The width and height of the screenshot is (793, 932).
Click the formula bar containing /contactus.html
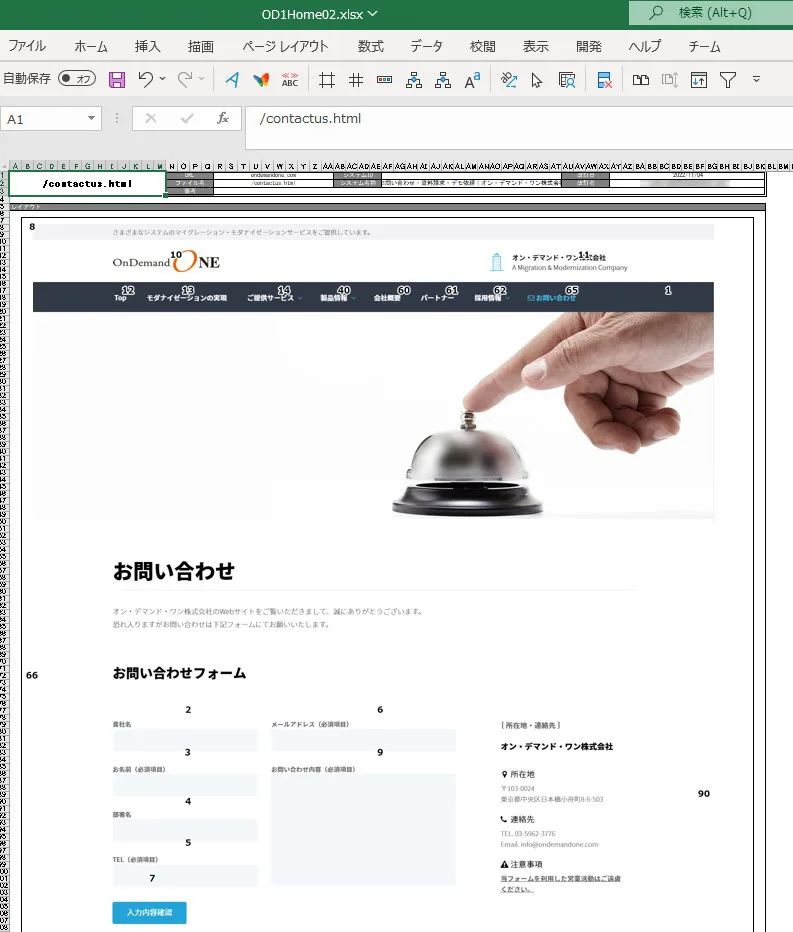519,127
